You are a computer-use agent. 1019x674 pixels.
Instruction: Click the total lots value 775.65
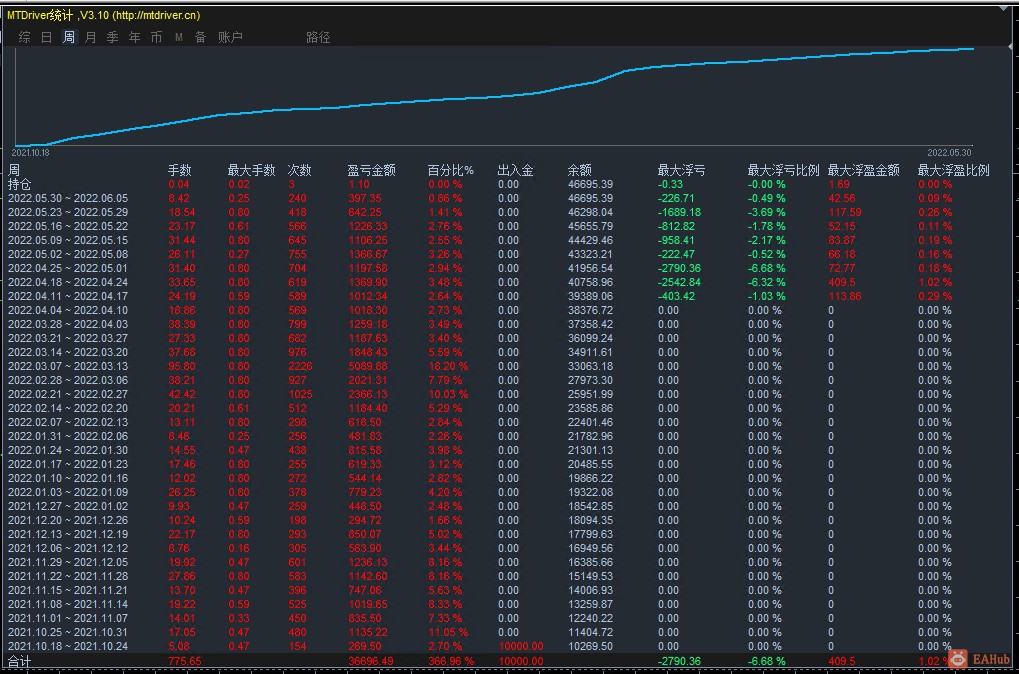click(185, 661)
